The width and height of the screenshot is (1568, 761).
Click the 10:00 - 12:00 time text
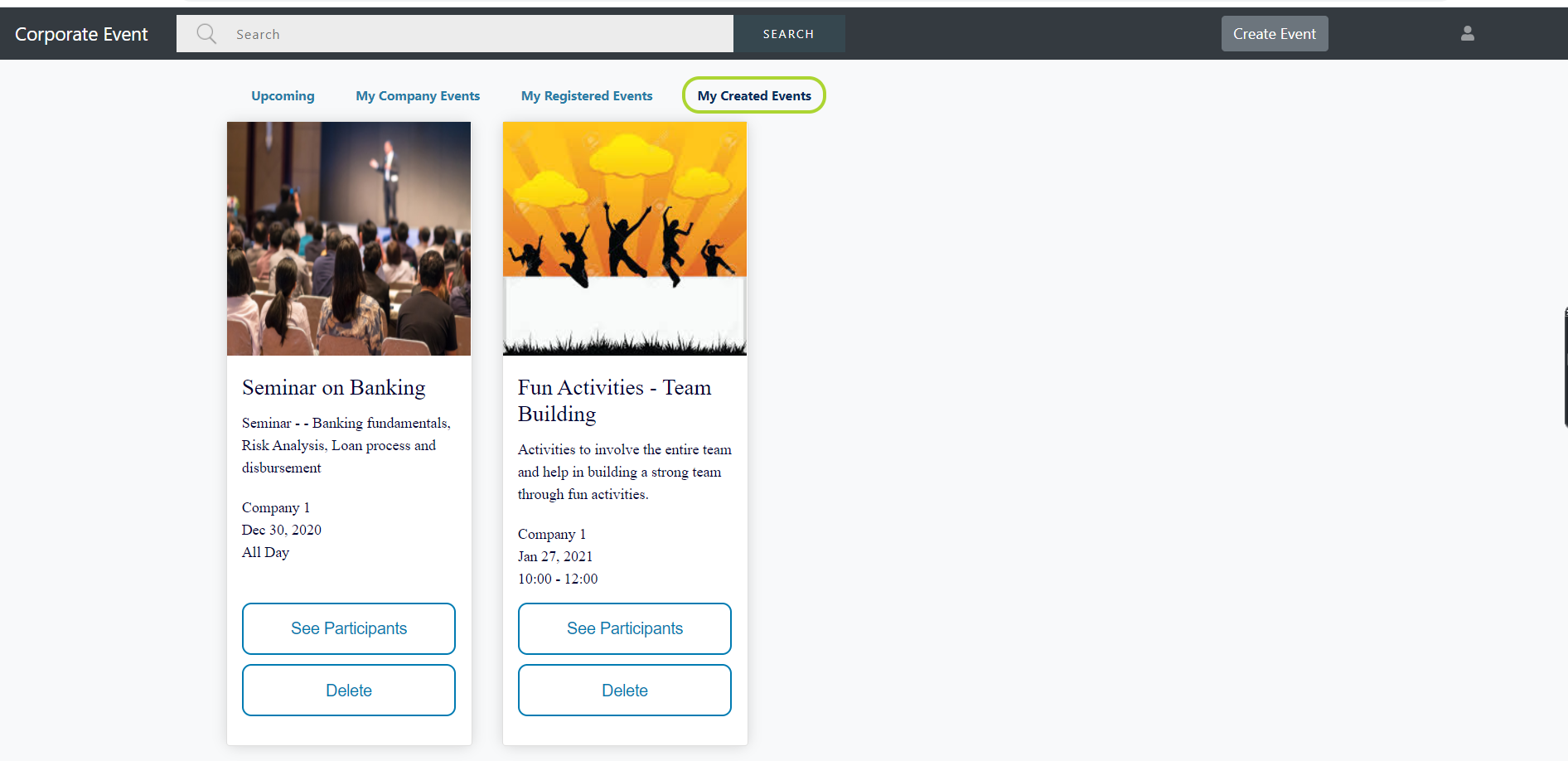[558, 579]
